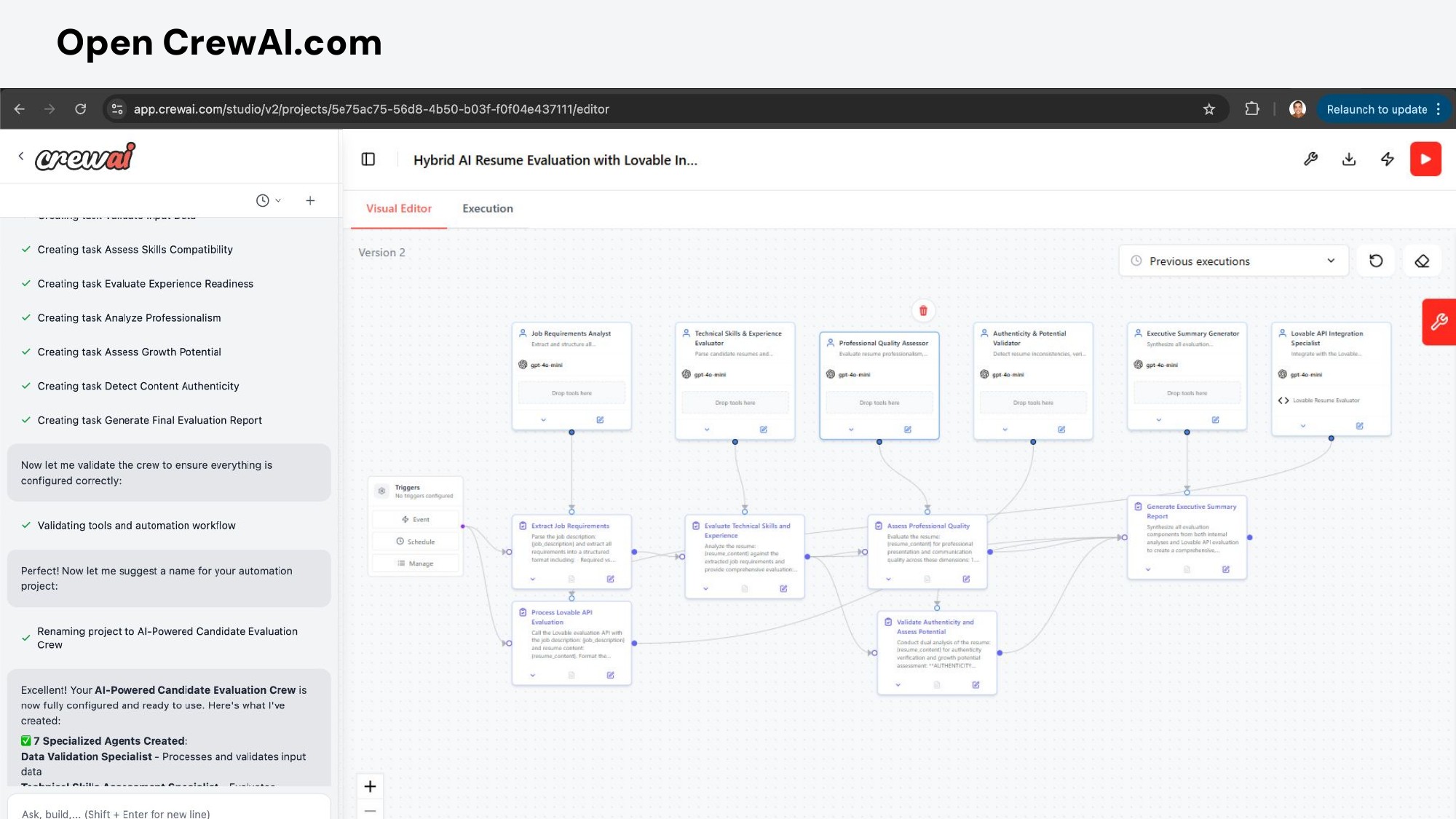Image resolution: width=1456 pixels, height=819 pixels.
Task: Click the red wrench side tab
Action: coord(1439,322)
